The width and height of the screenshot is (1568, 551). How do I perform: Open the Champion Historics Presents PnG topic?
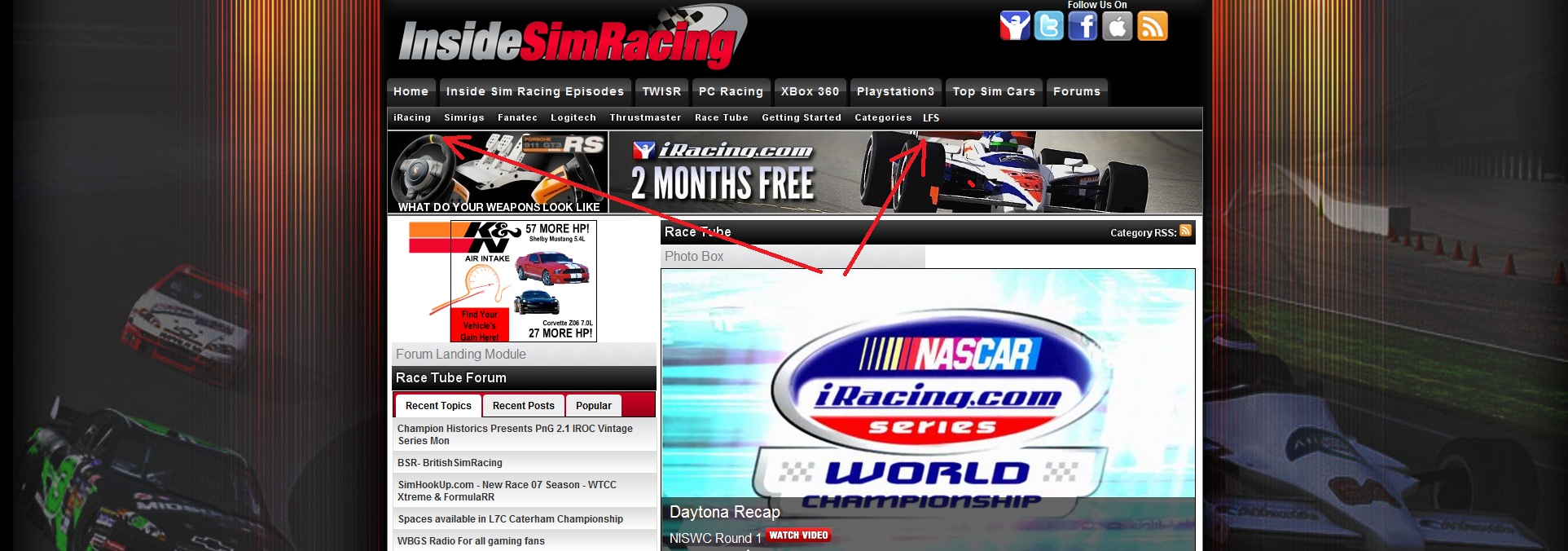pyautogui.click(x=515, y=434)
